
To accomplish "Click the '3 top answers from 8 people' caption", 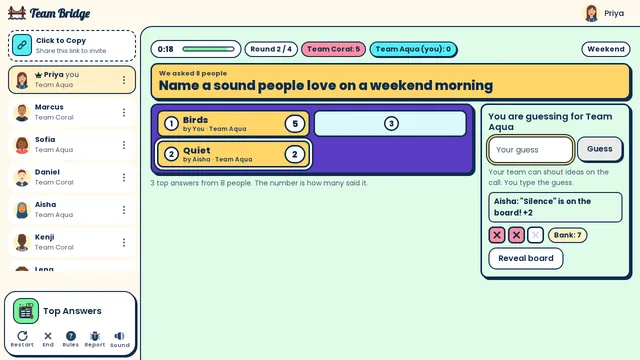I will click(x=259, y=183).
